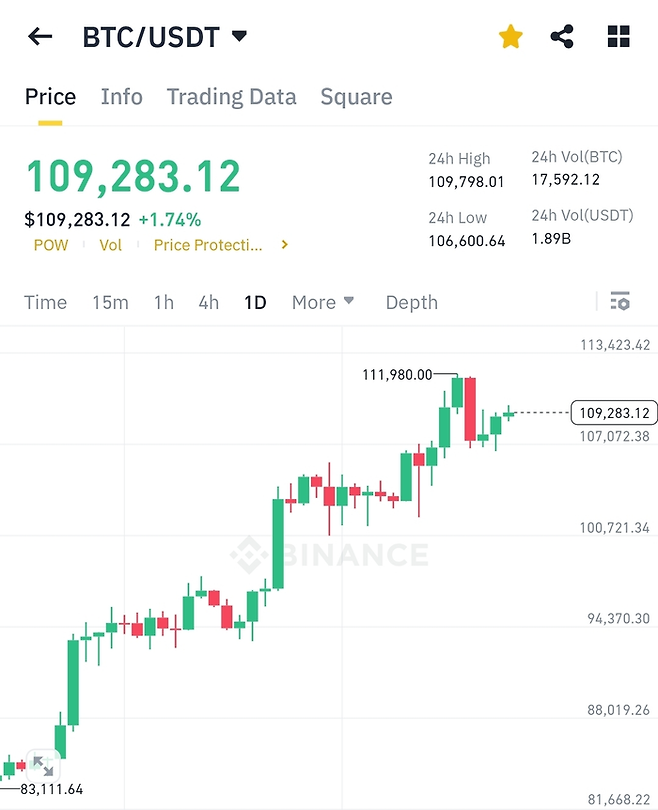Click the fullscreen expand chart icon
Viewport: 658px width, 810px height.
coord(42,766)
